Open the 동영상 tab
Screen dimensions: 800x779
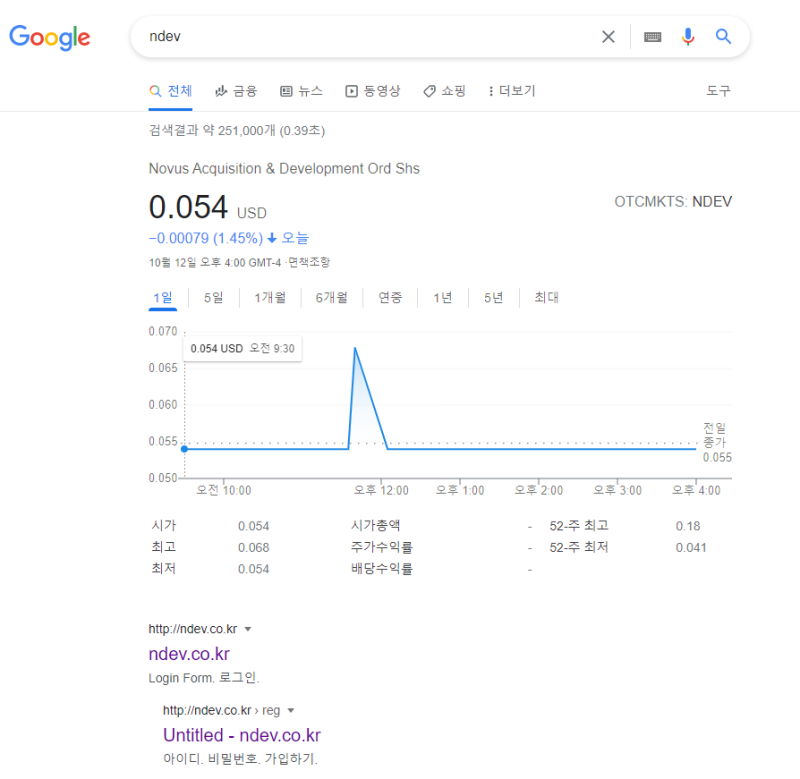[373, 91]
